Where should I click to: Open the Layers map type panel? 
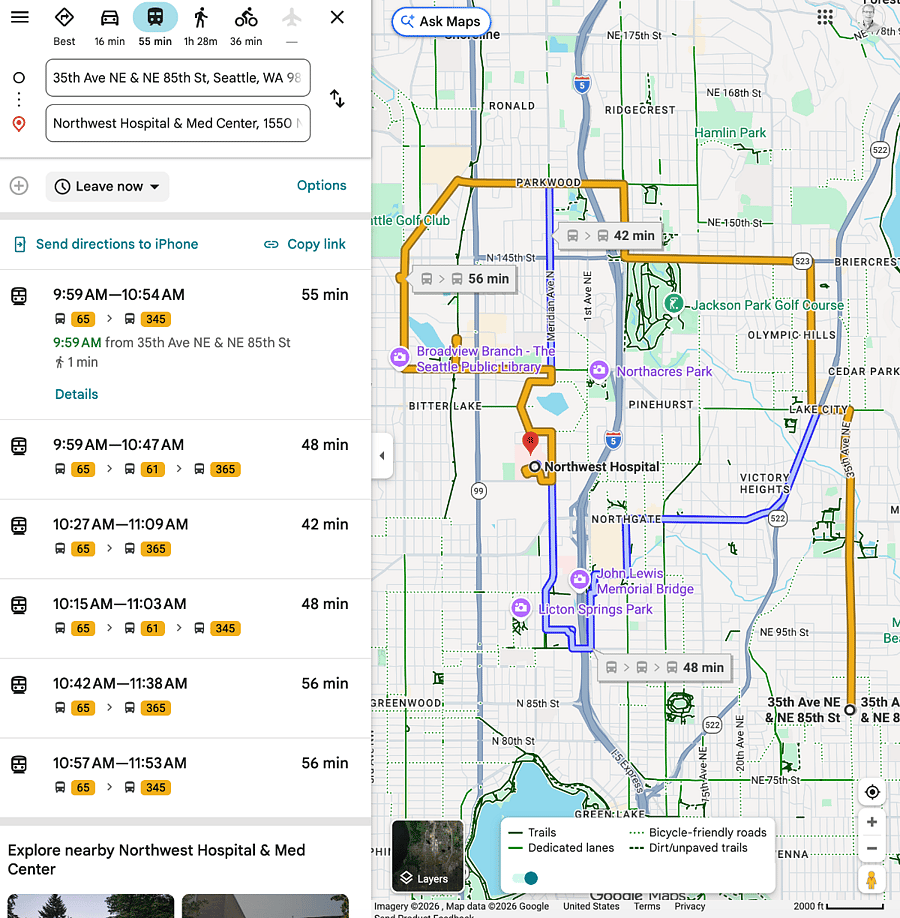427,856
